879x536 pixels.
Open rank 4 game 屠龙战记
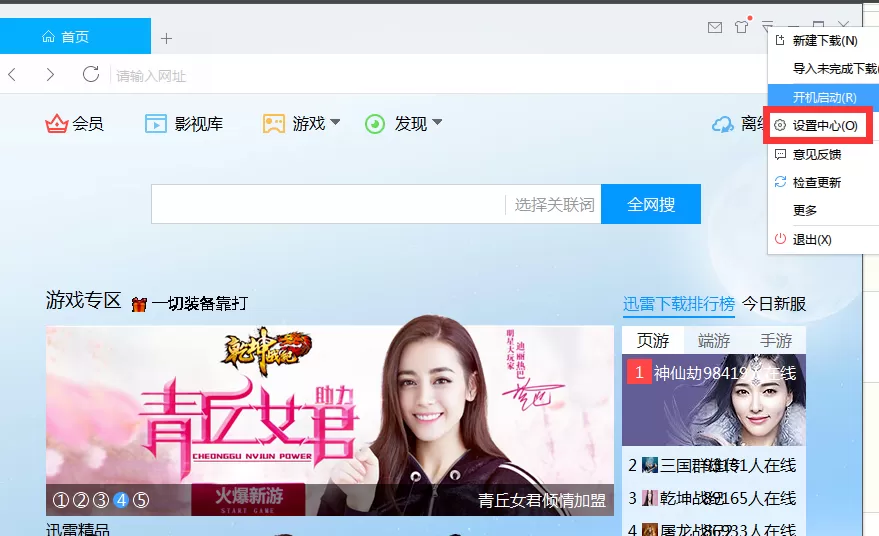coord(714,529)
